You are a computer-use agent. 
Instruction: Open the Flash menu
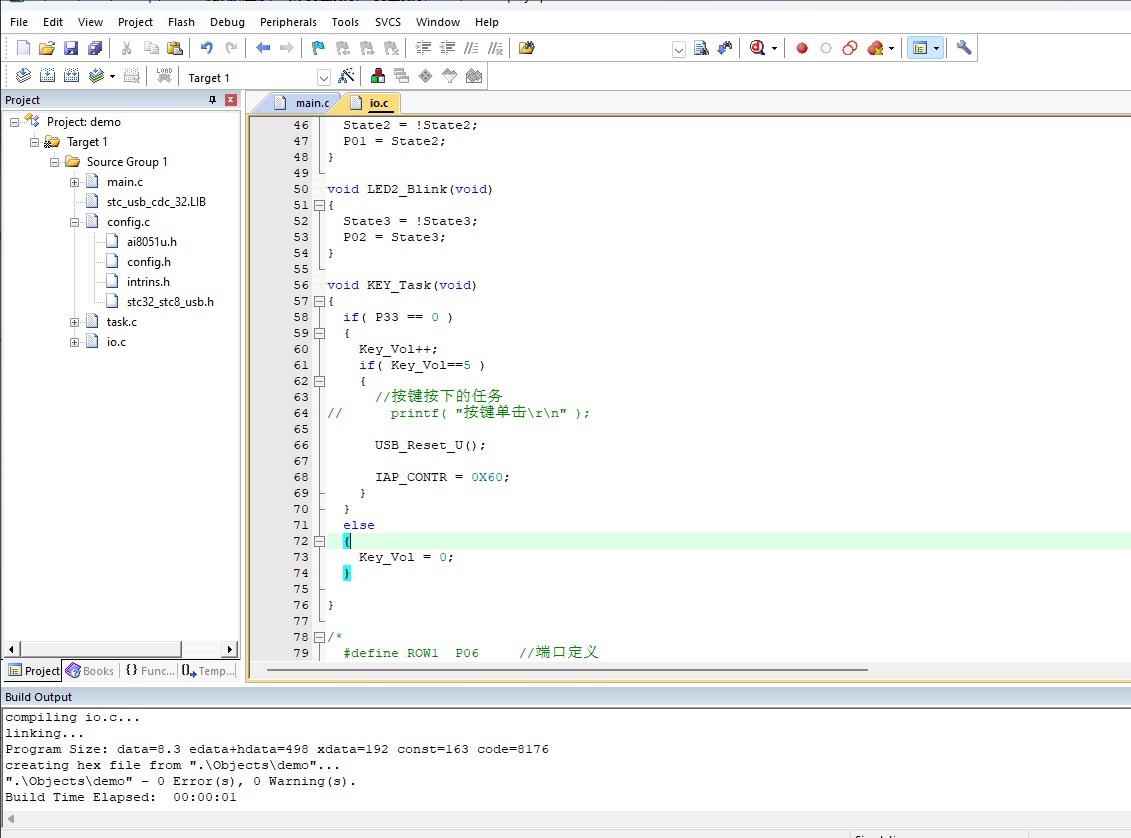(x=181, y=22)
